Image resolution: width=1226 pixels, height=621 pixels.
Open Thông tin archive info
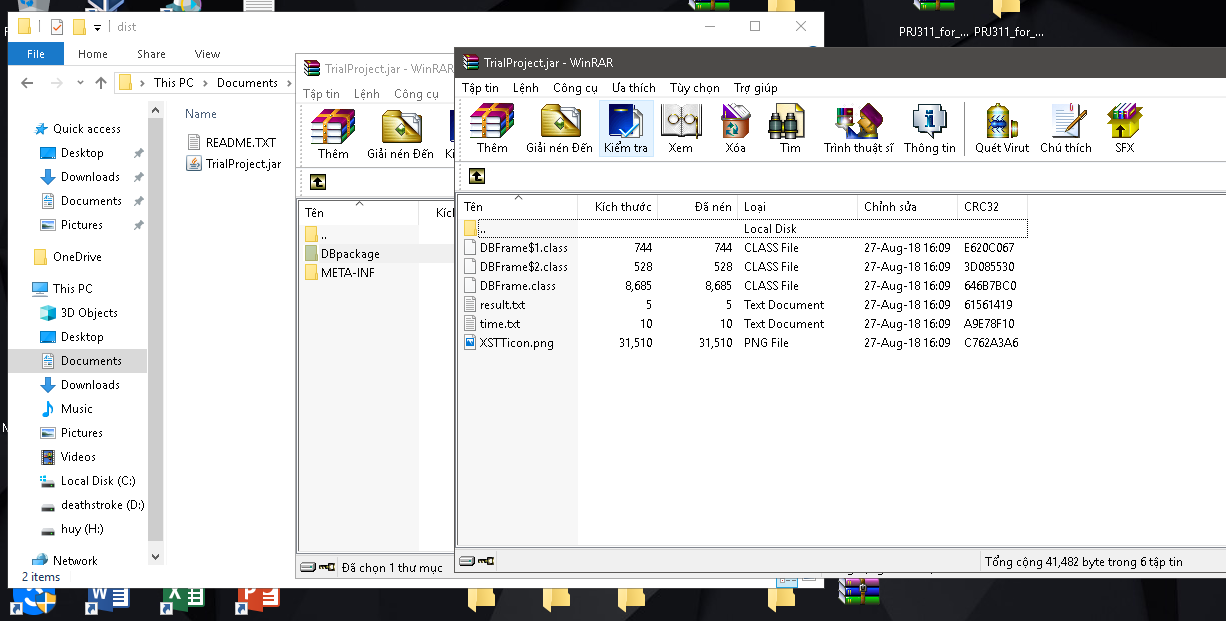click(x=929, y=129)
